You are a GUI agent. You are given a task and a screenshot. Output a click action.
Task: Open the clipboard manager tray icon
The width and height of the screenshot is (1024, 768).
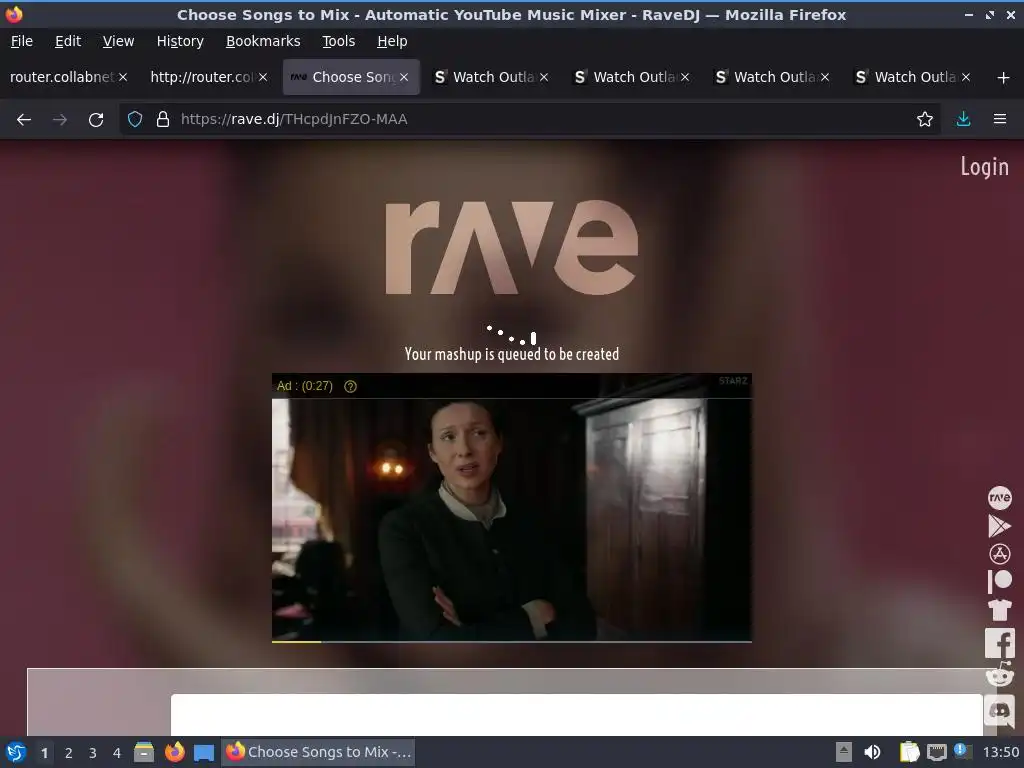coord(909,752)
